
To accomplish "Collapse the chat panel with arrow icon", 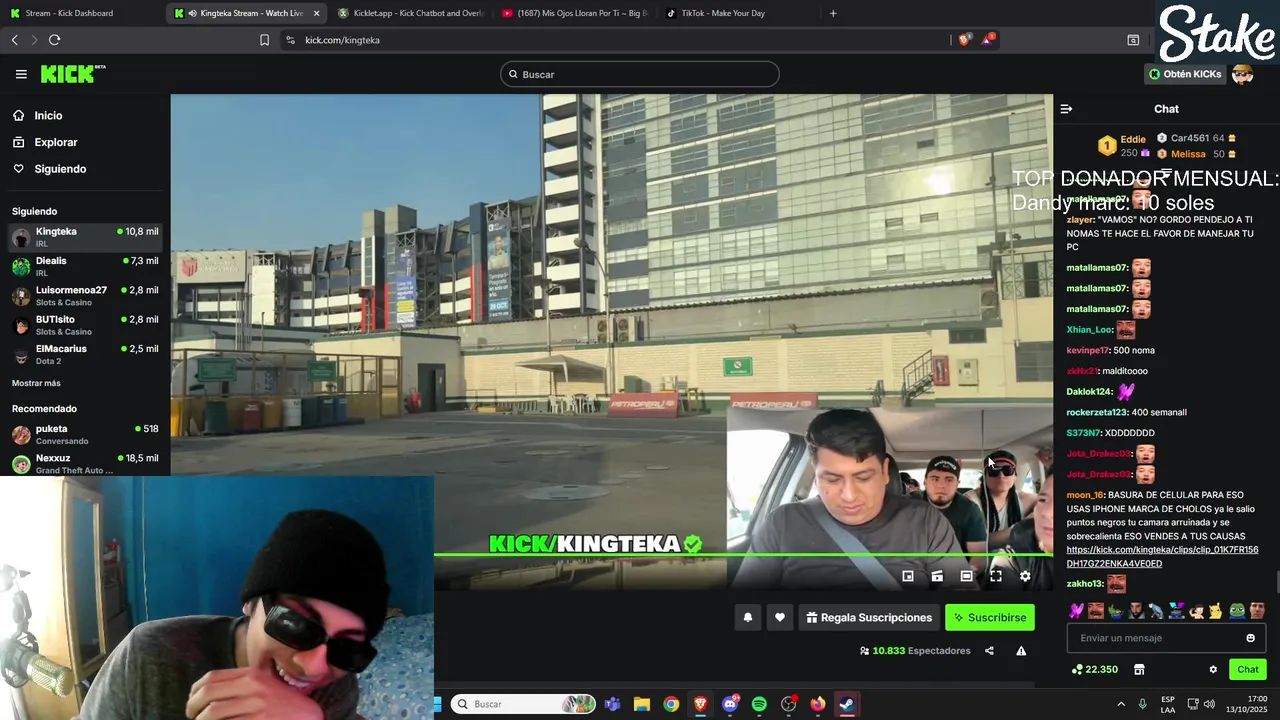I will [x=1066, y=109].
